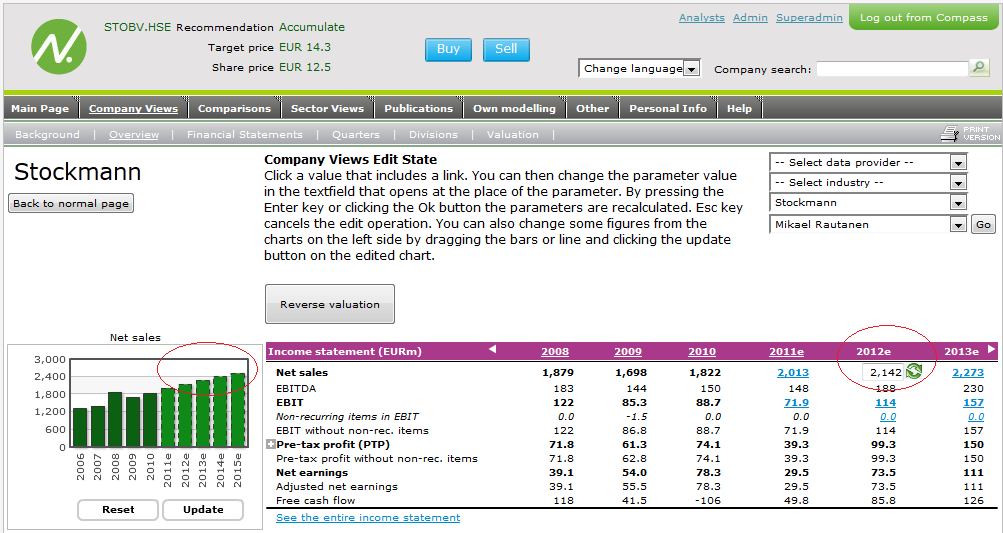1003x533 pixels.
Task: Open the Company Views menu
Action: pyautogui.click(x=133, y=108)
